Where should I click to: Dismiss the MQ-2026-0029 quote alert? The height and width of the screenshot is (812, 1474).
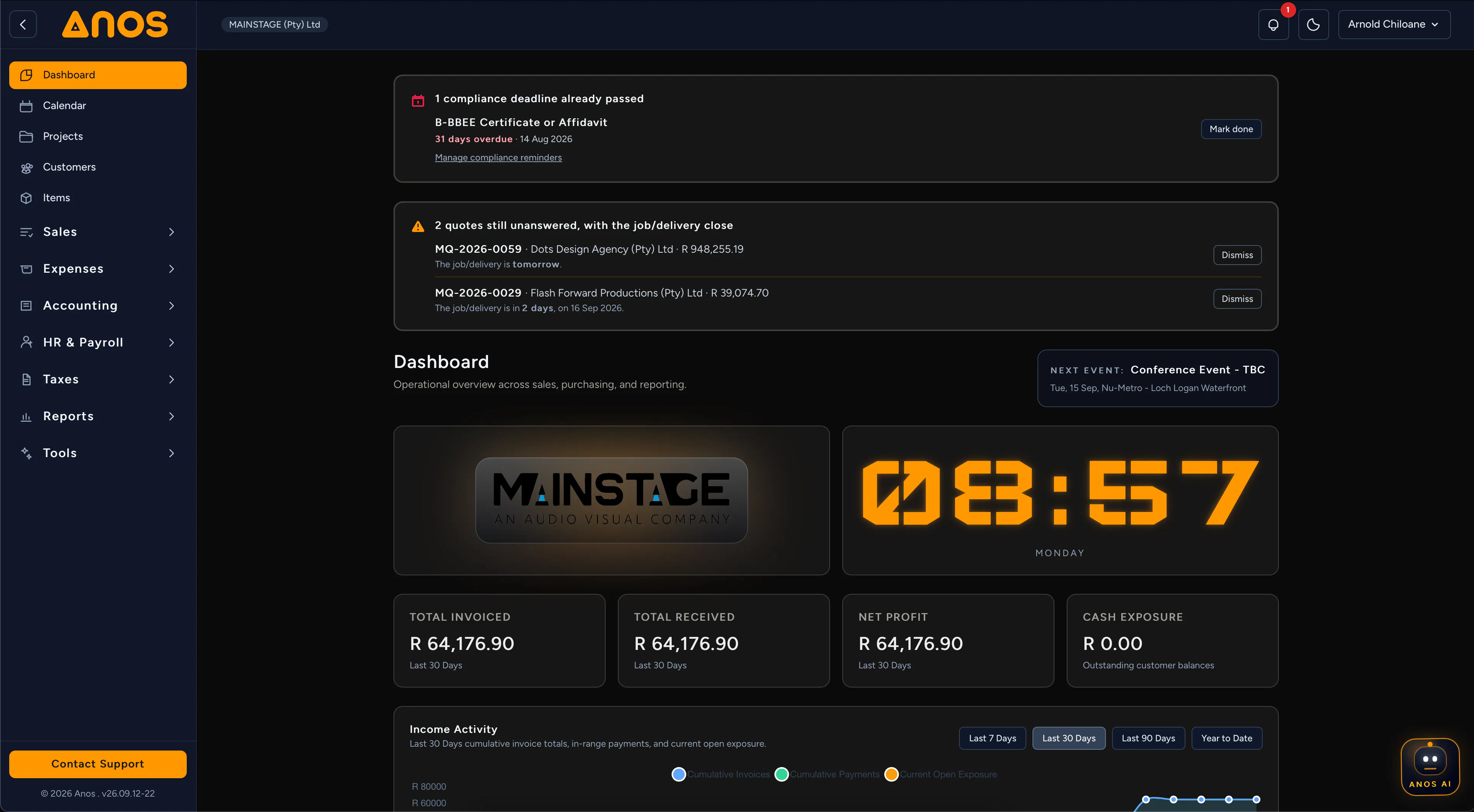pyautogui.click(x=1237, y=299)
